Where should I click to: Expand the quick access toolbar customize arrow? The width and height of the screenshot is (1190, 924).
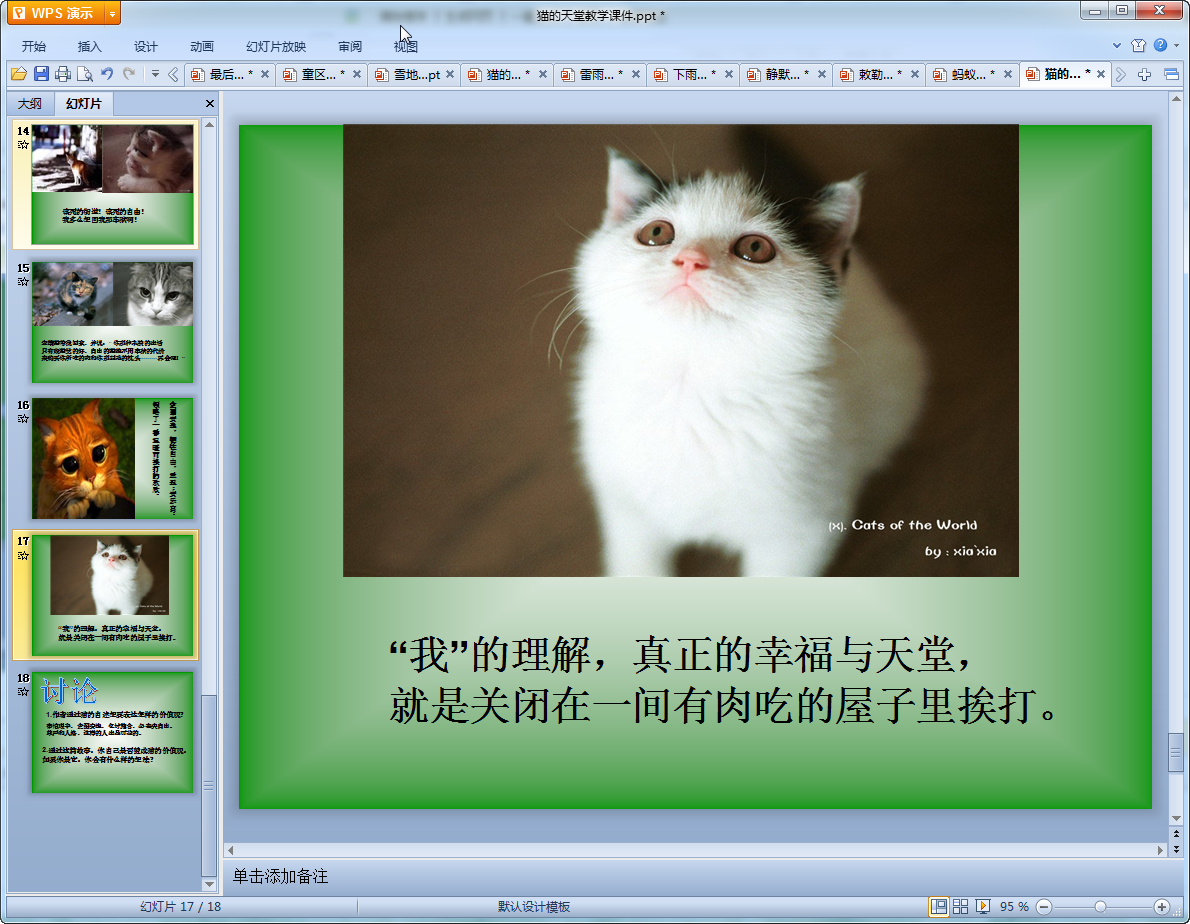(155, 74)
